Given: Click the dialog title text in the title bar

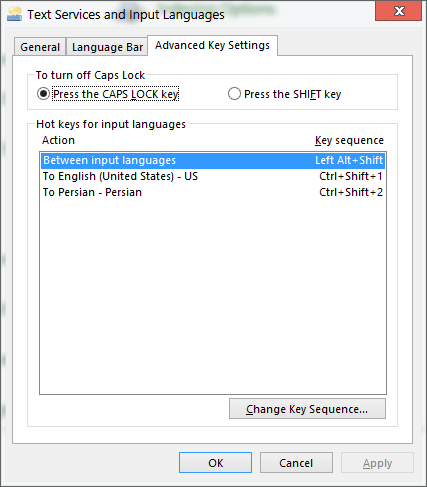Looking at the screenshot, I should 126,15.
